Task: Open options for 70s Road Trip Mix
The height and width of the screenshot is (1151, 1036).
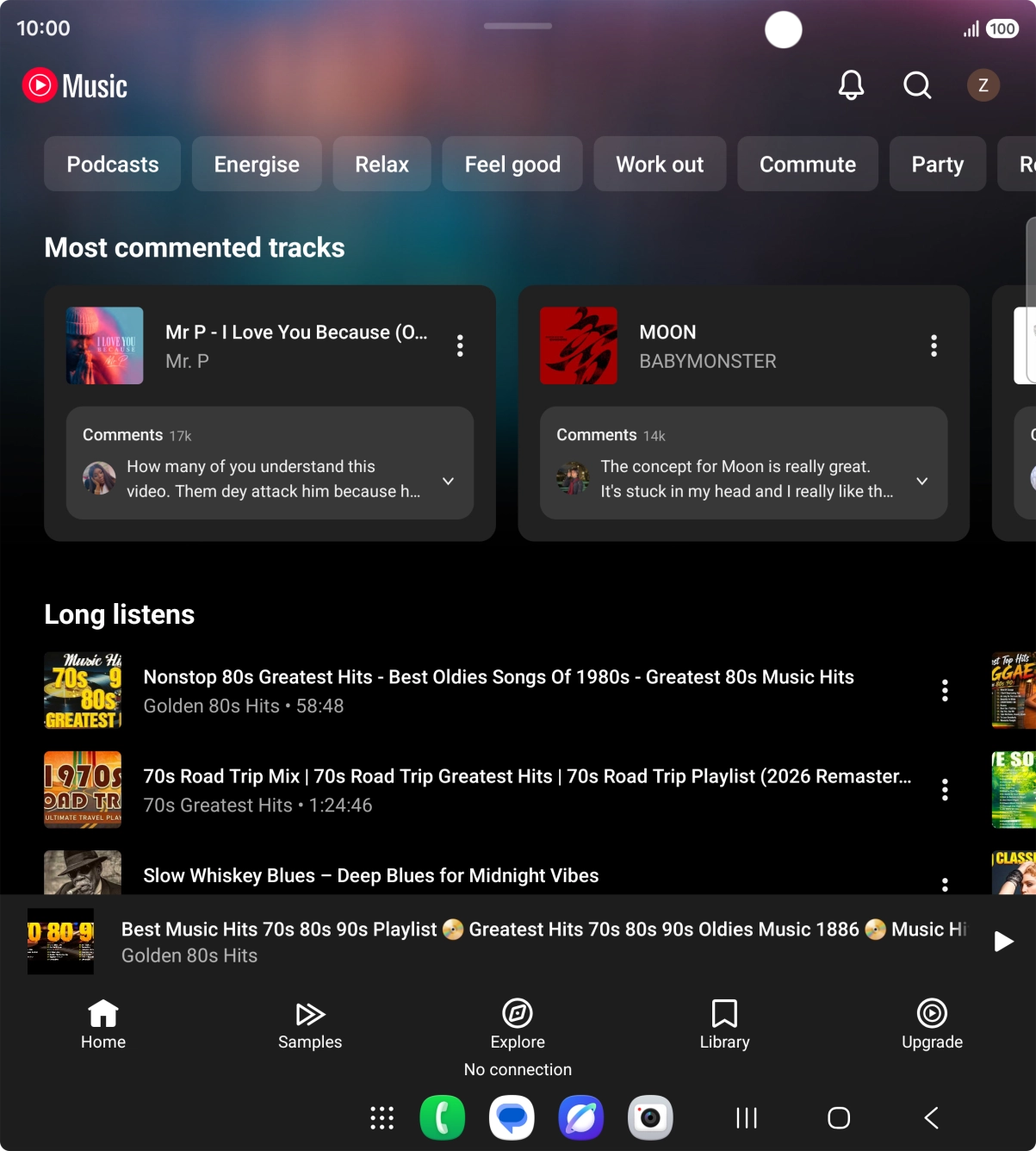Action: pyautogui.click(x=945, y=789)
